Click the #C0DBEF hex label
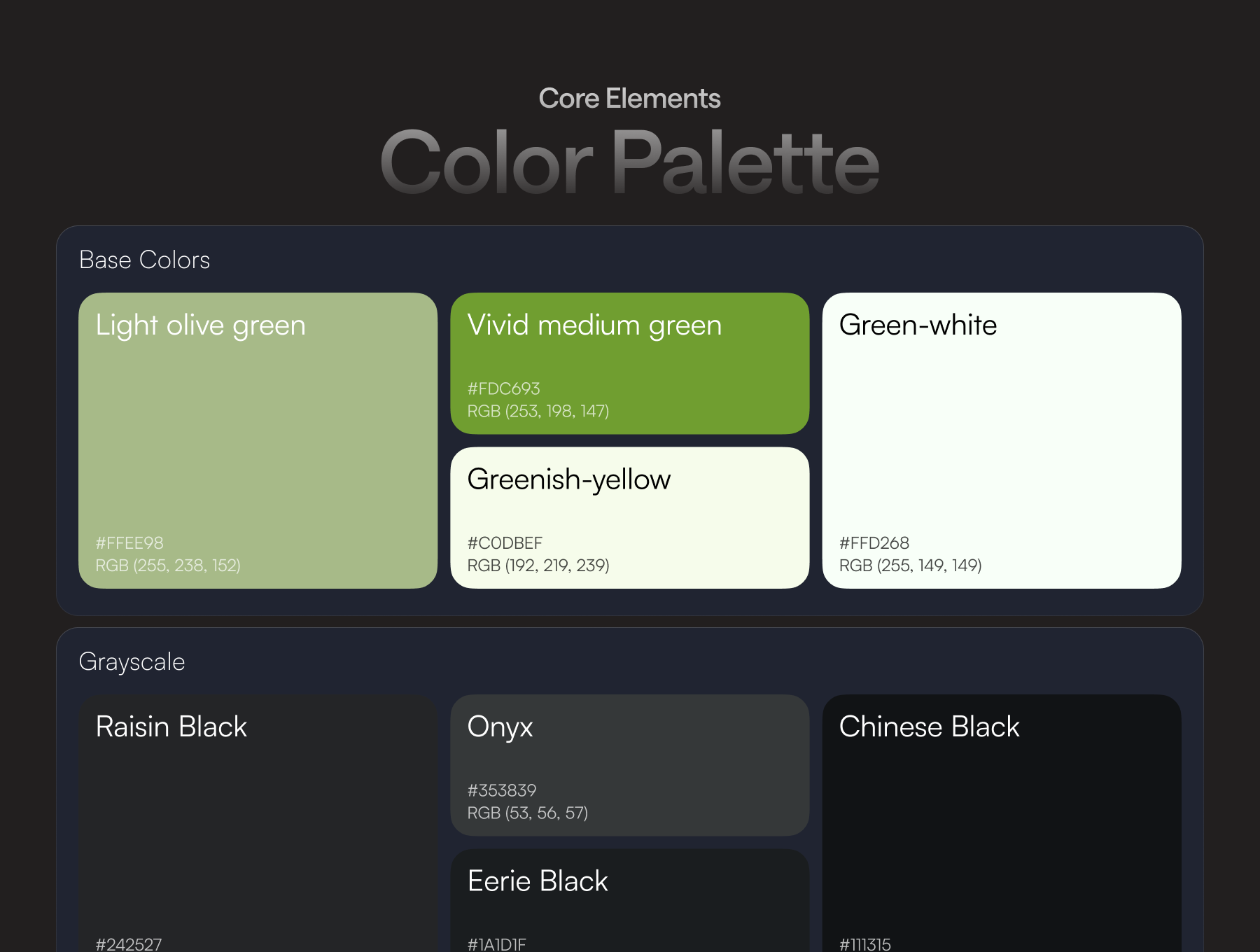Screen dimensions: 1260x952 click(505, 543)
